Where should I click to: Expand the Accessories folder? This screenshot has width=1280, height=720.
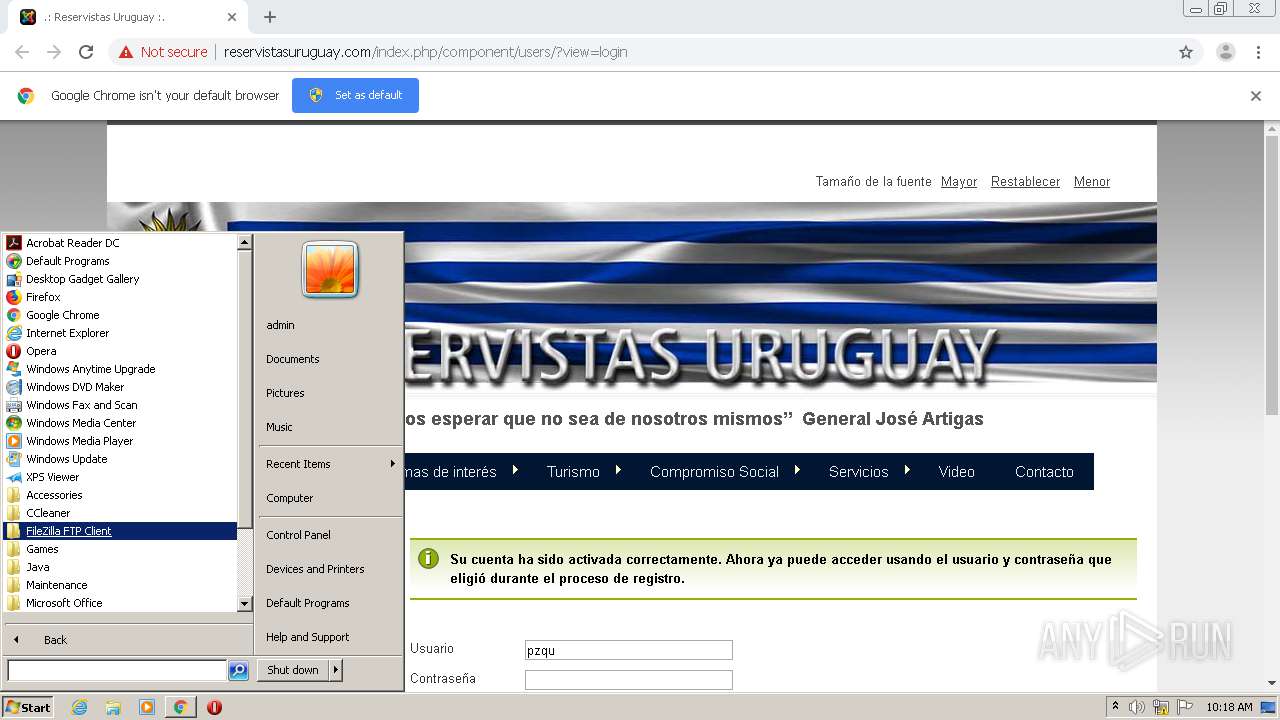coord(54,495)
